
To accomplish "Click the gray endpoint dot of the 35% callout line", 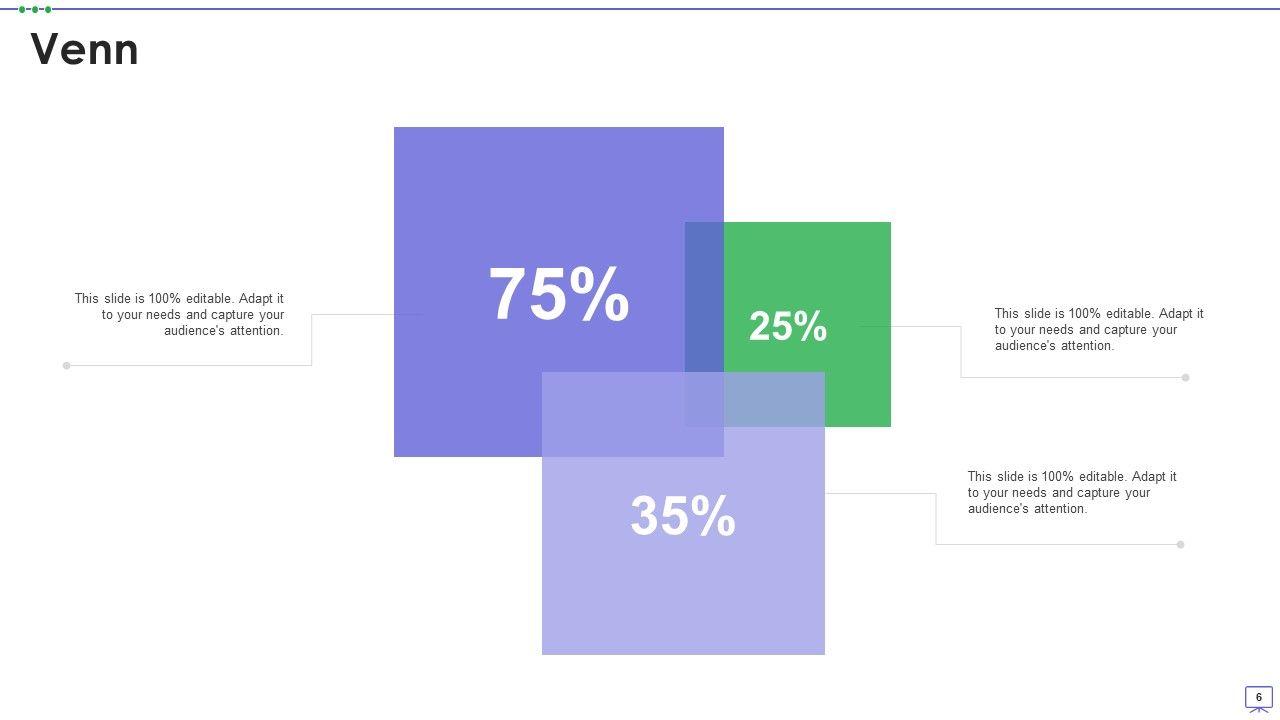I will pyautogui.click(x=1180, y=544).
